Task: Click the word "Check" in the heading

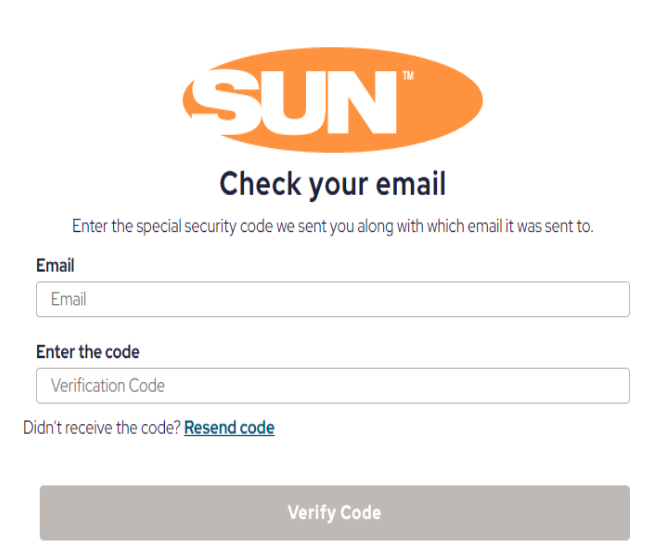Action: (261, 183)
